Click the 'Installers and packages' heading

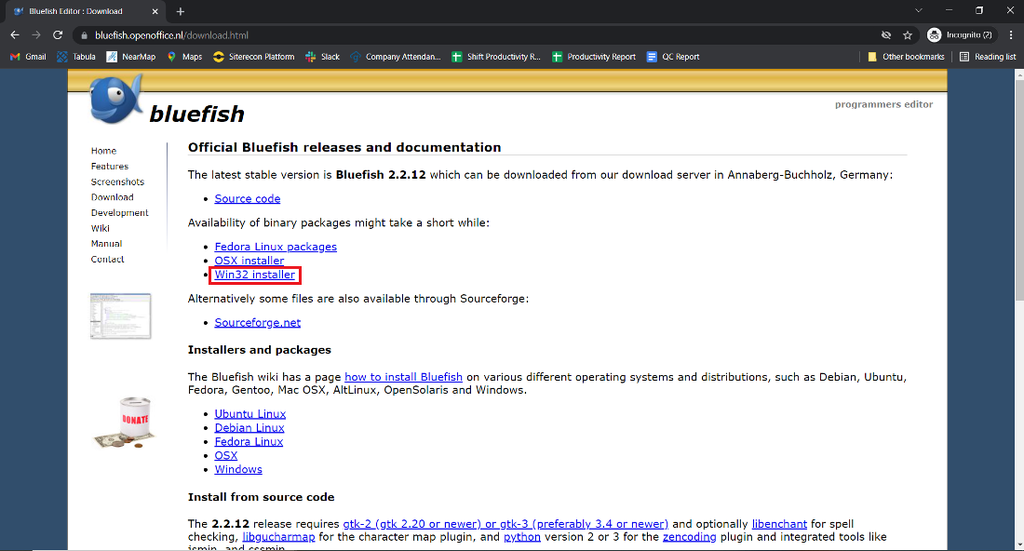259,350
